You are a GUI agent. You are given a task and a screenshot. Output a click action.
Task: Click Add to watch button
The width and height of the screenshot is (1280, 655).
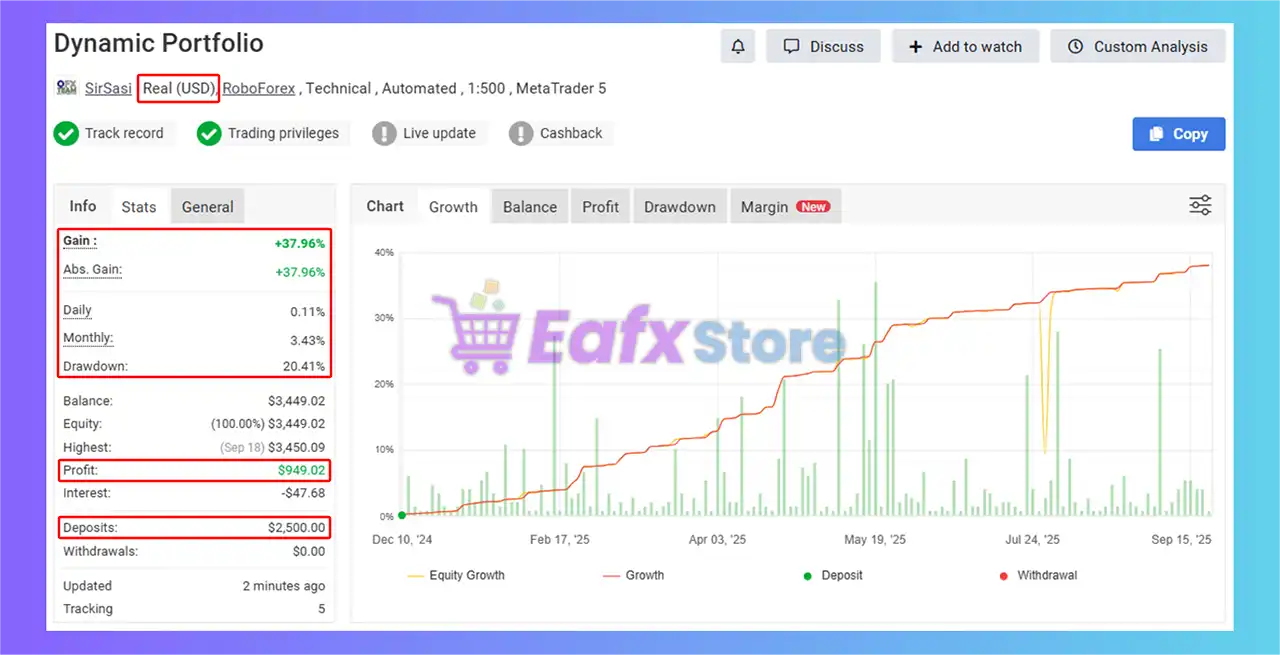coord(965,46)
